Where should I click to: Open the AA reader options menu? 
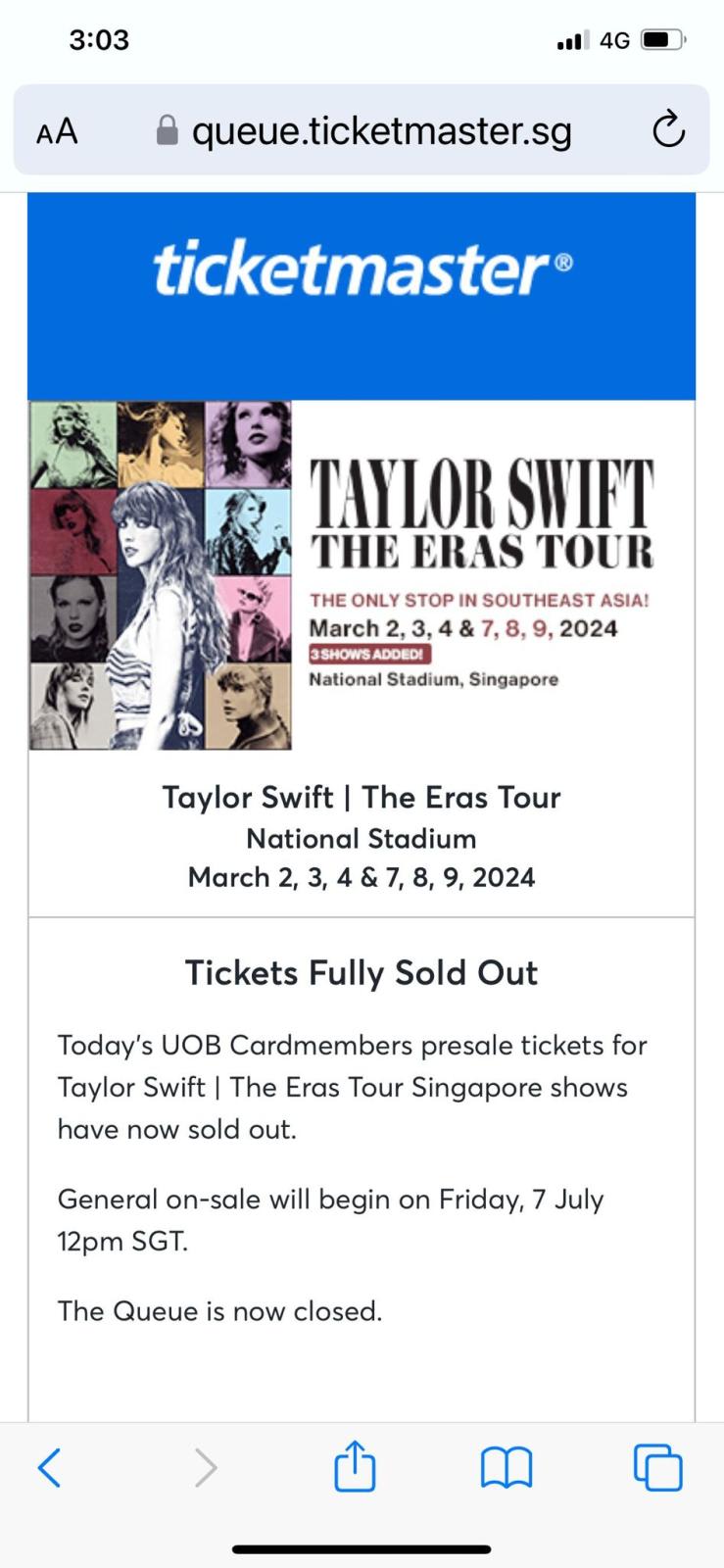point(57,131)
